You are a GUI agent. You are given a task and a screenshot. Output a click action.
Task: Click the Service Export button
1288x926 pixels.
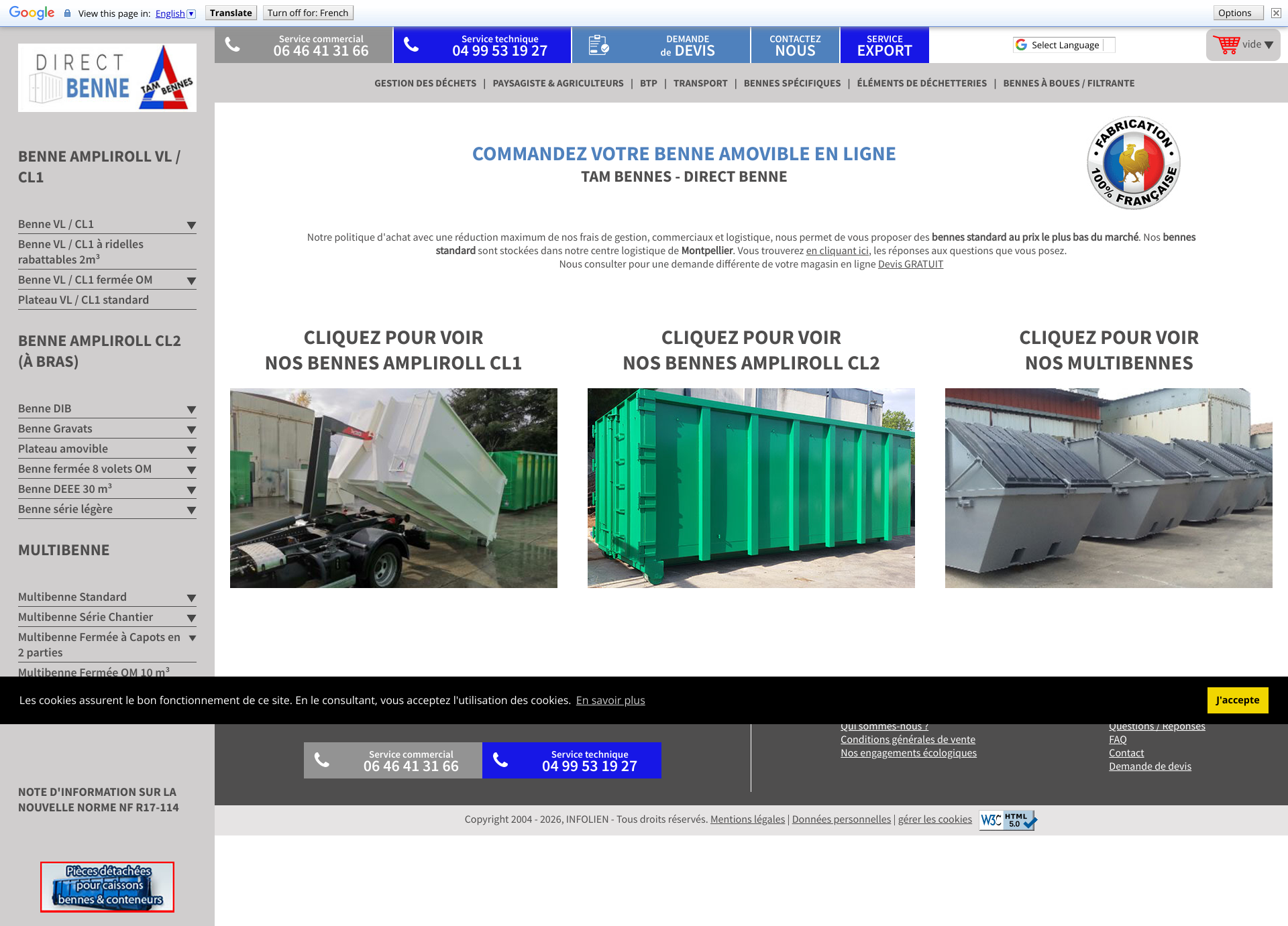pyautogui.click(x=885, y=45)
